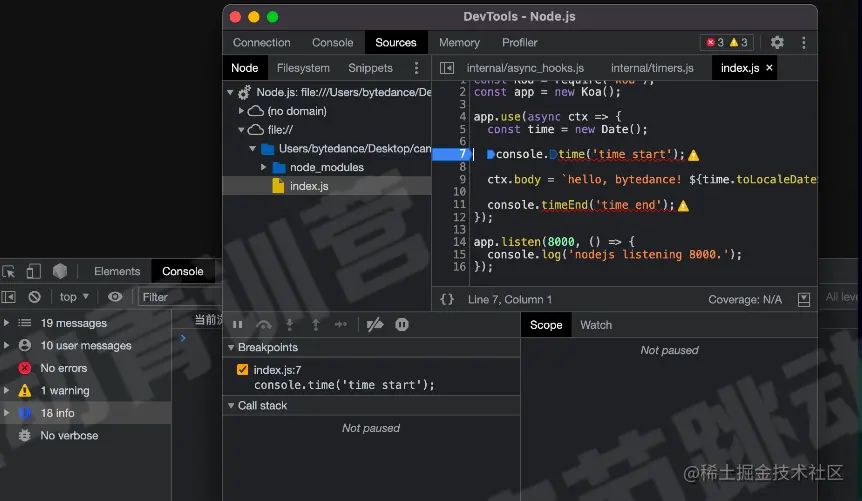Switch to the Scope pane

coord(546,325)
